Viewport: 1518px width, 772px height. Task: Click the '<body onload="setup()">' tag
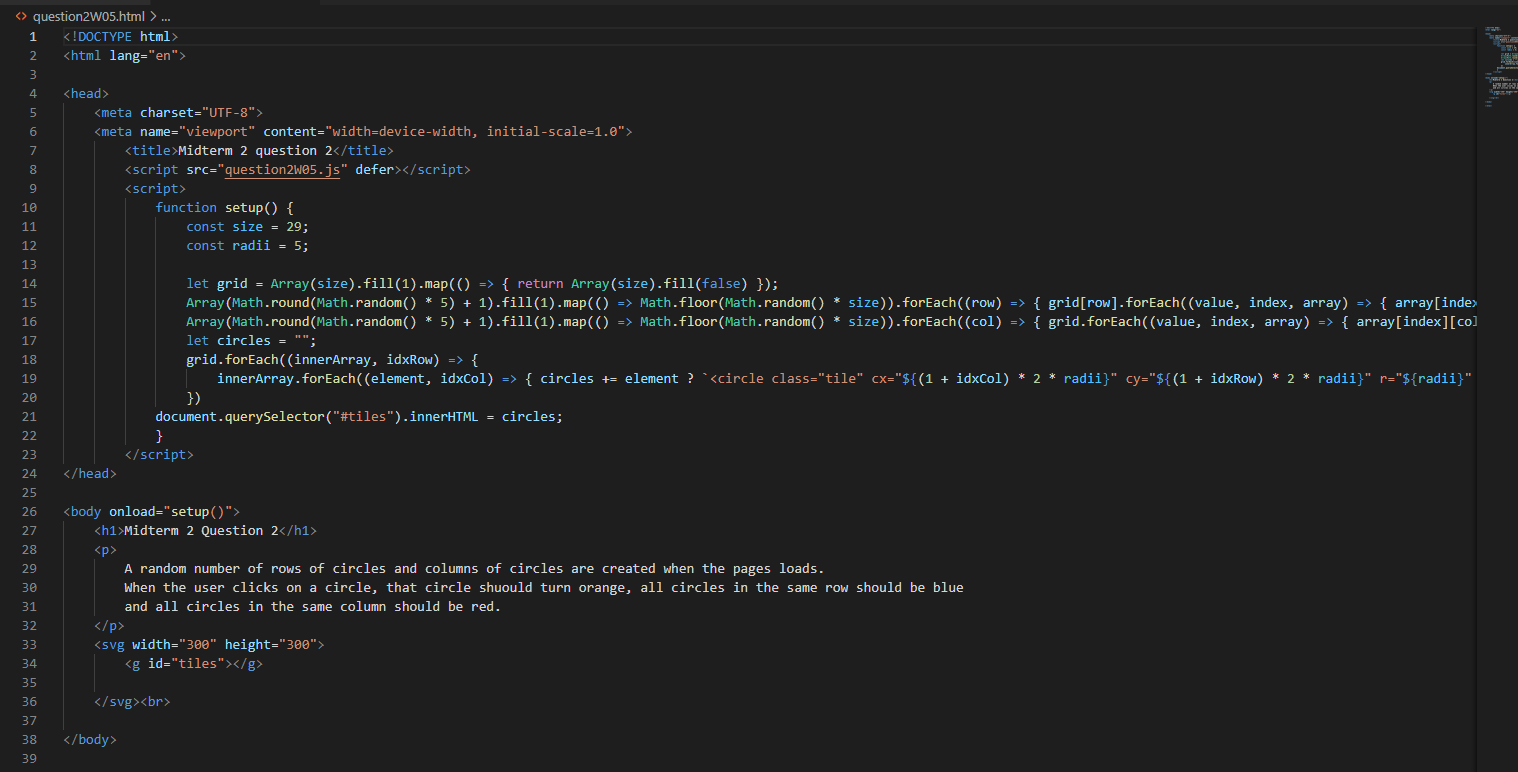(x=151, y=512)
